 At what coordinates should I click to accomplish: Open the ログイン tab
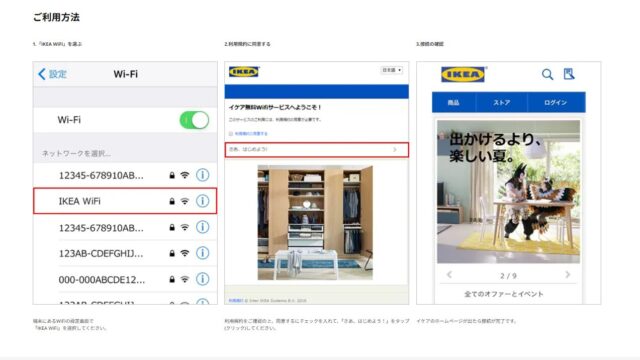pyautogui.click(x=556, y=102)
